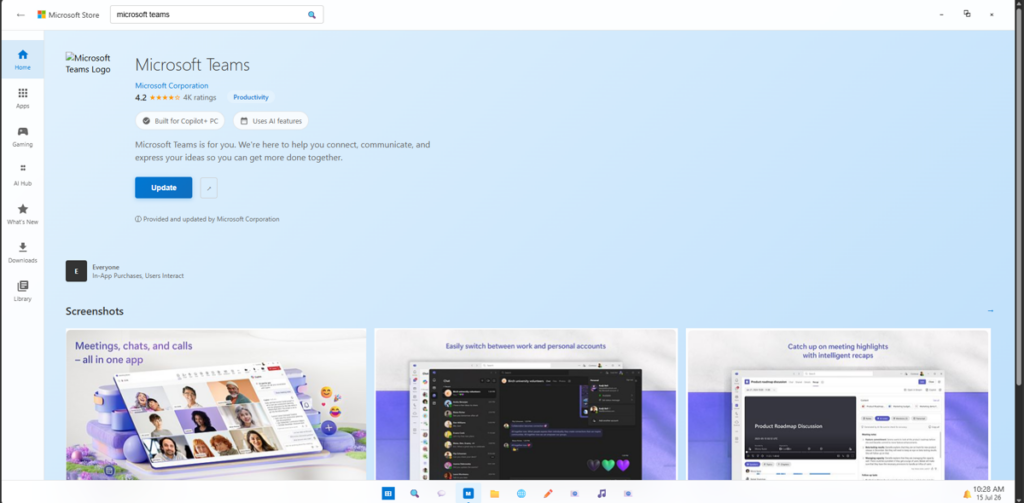Click the 'Microsoft Teams is for you' description text
The width and height of the screenshot is (1024, 503).
tap(283, 151)
